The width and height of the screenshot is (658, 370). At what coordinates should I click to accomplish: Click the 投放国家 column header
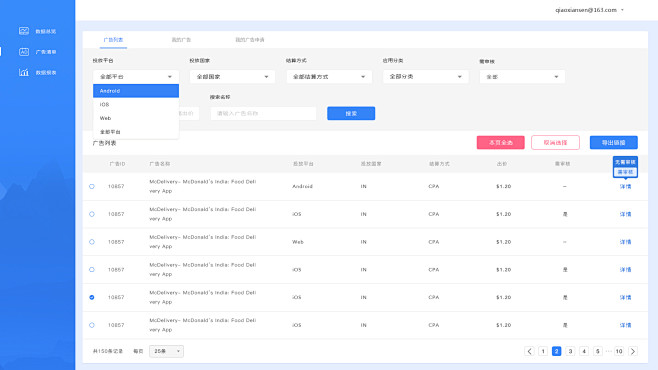coord(371,164)
